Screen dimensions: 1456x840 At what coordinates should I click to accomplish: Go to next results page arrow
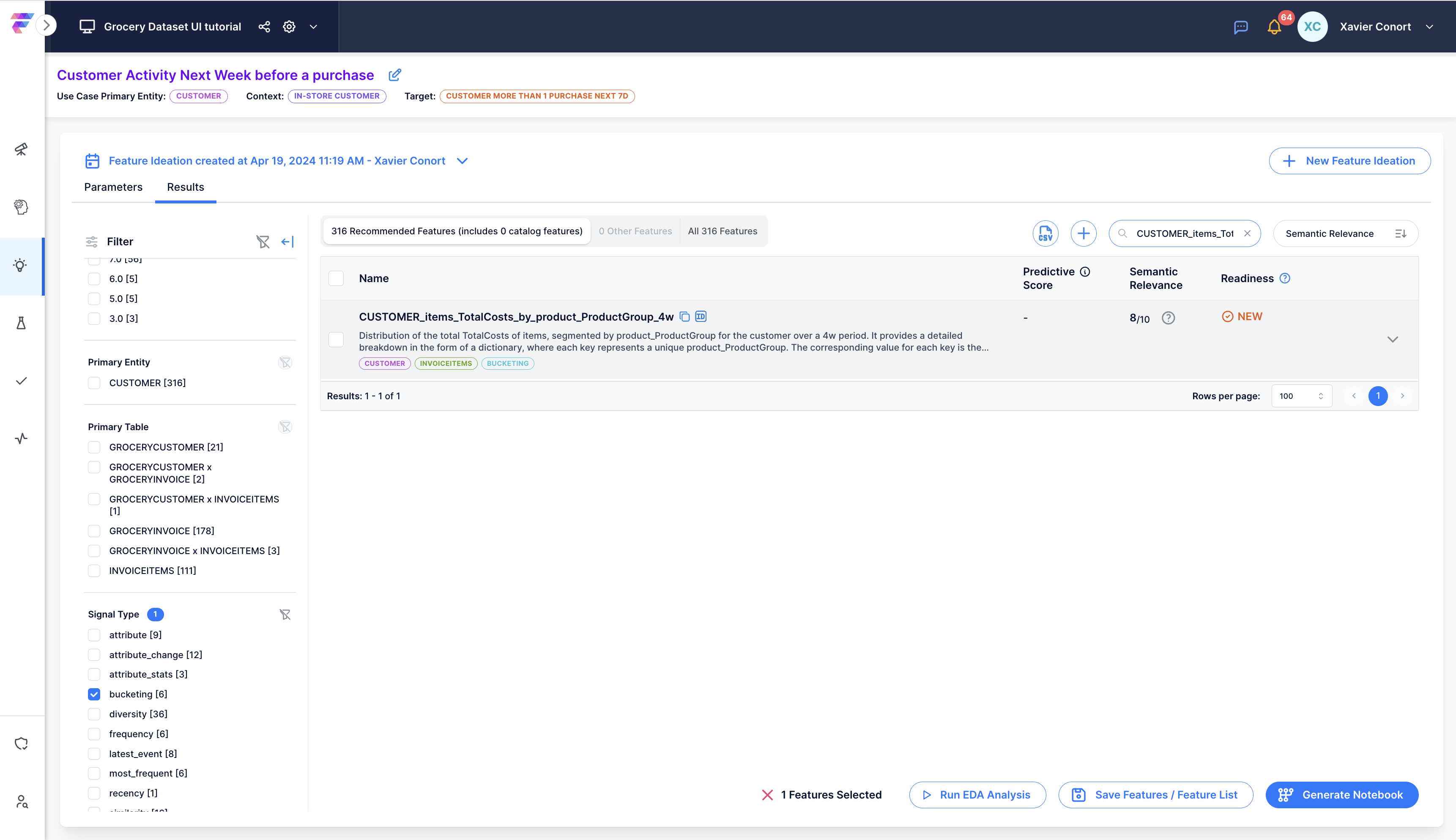coord(1402,396)
